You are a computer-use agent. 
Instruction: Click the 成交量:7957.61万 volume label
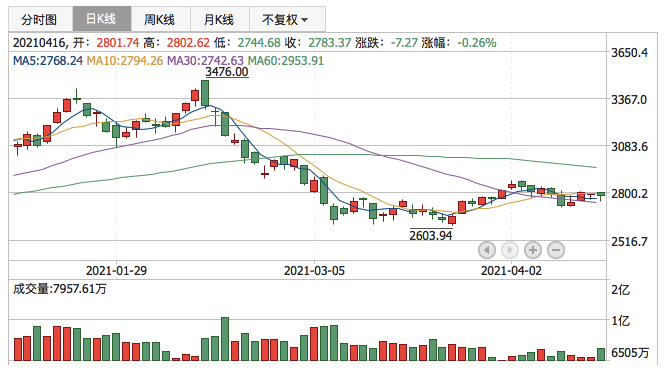(x=60, y=289)
